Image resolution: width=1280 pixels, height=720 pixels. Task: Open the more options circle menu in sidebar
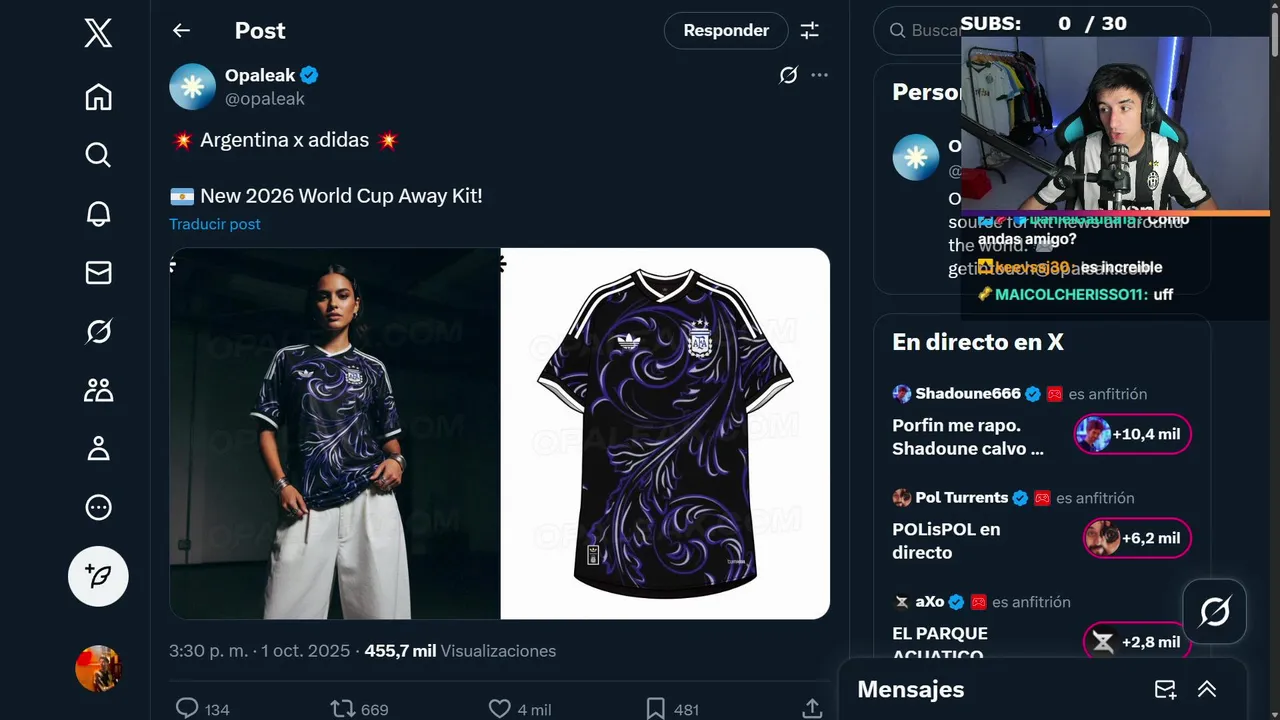coord(98,508)
